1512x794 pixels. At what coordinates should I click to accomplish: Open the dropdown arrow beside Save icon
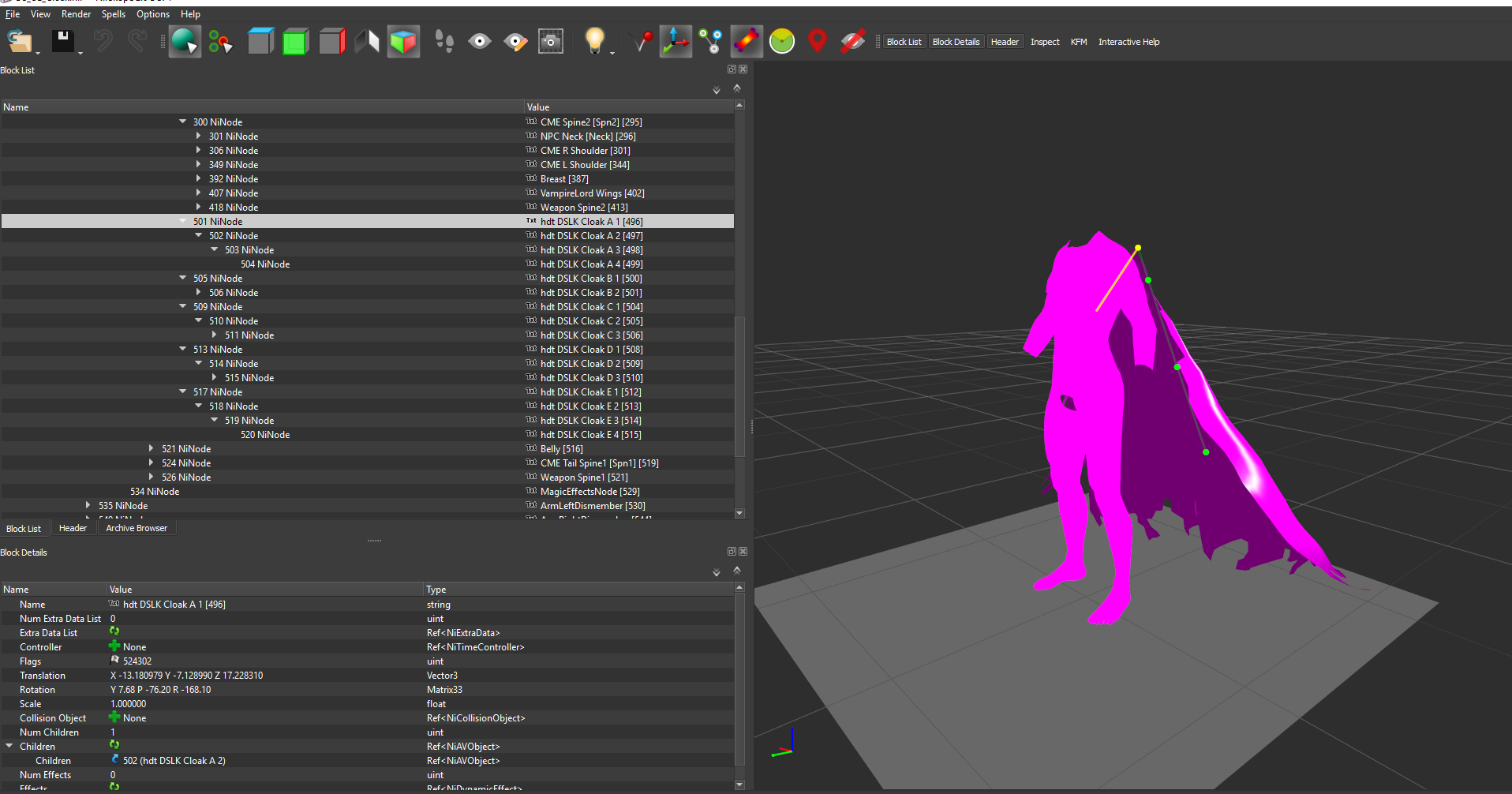tap(80, 53)
